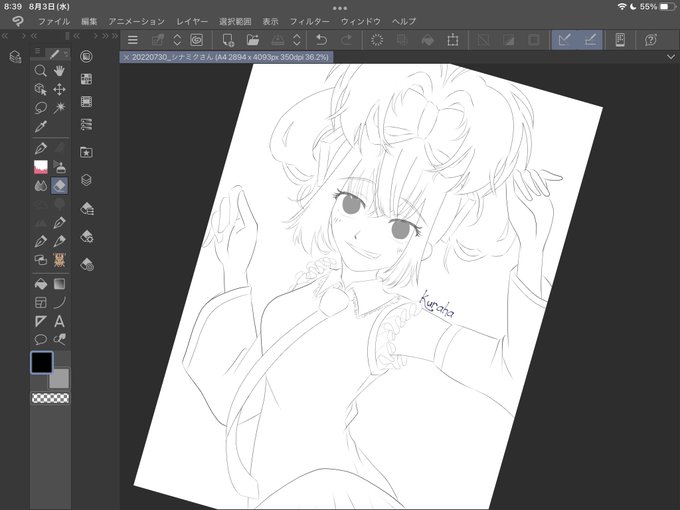Open the ファイル menu
Screen dimensions: 680x510
click(x=54, y=22)
